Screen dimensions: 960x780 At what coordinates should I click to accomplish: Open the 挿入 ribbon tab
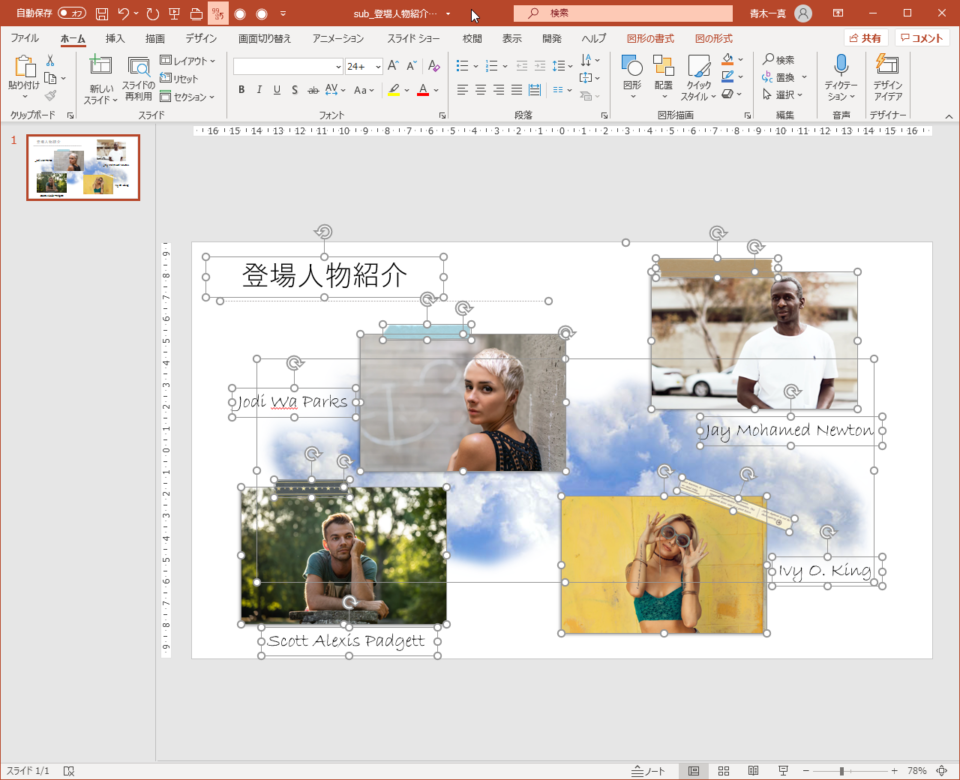pyautogui.click(x=115, y=38)
